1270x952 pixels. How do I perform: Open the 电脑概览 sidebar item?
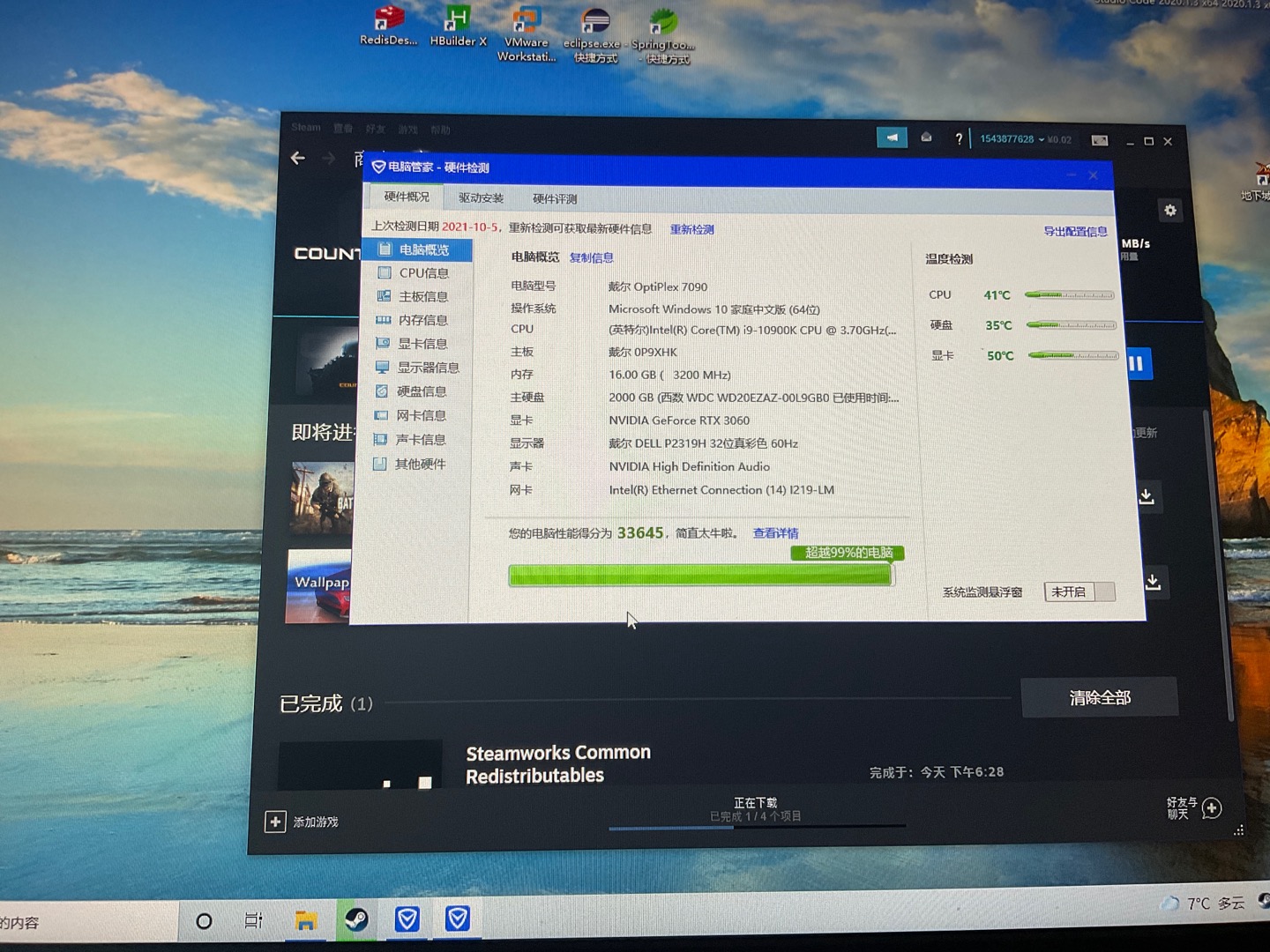tap(417, 250)
